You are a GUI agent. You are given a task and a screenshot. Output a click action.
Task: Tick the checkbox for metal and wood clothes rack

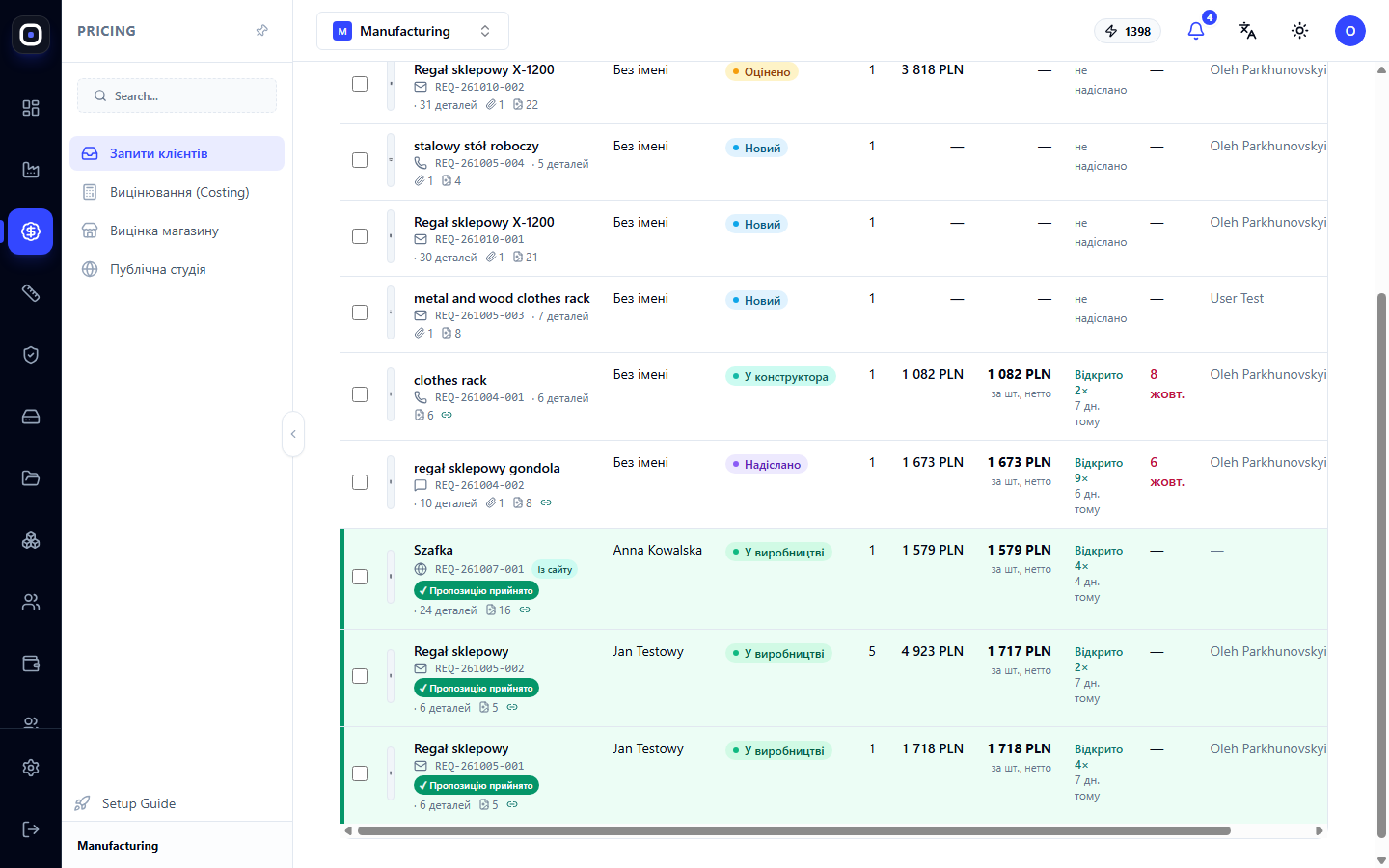click(360, 312)
